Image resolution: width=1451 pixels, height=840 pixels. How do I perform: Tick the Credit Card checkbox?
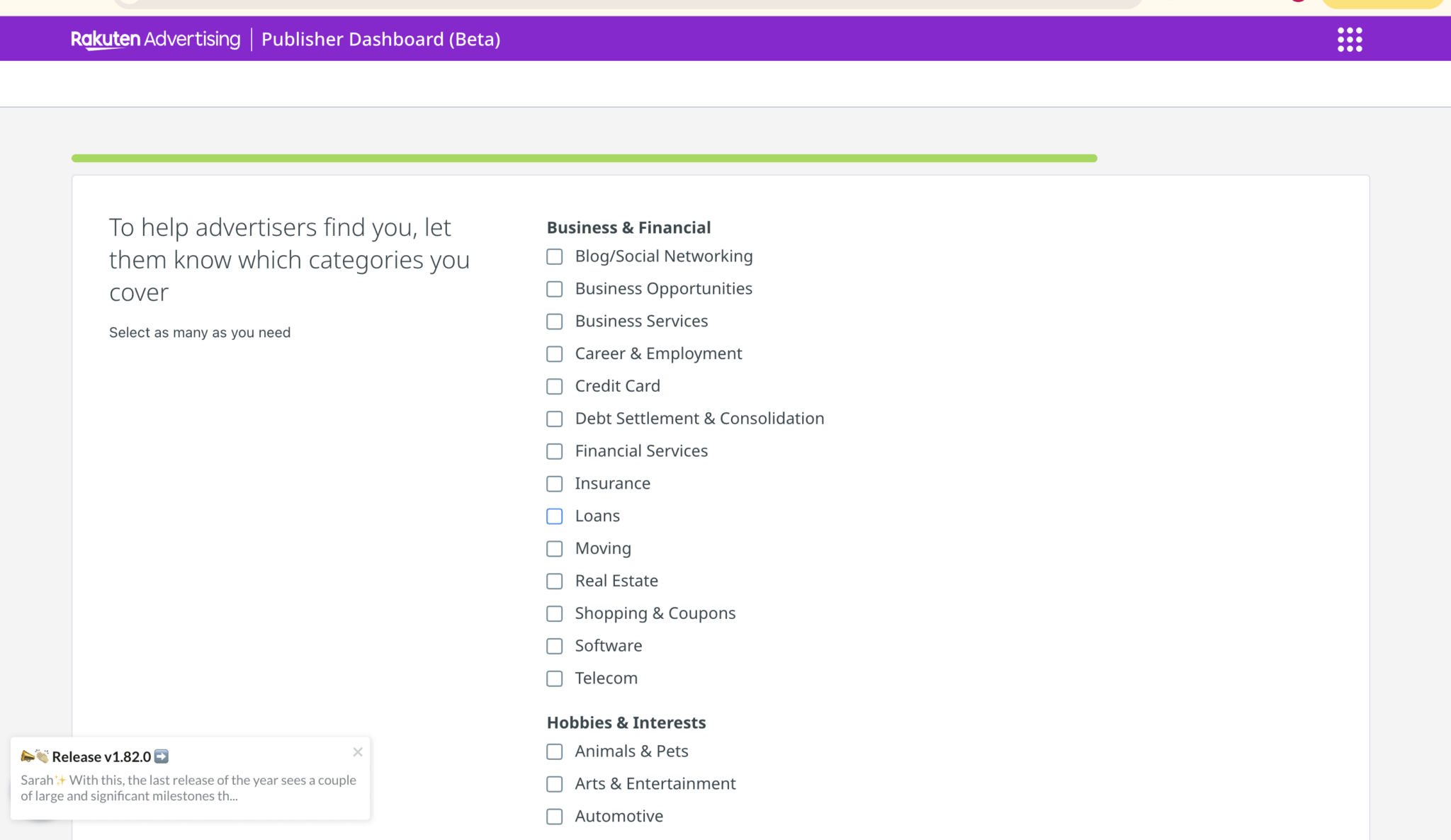pyautogui.click(x=555, y=387)
